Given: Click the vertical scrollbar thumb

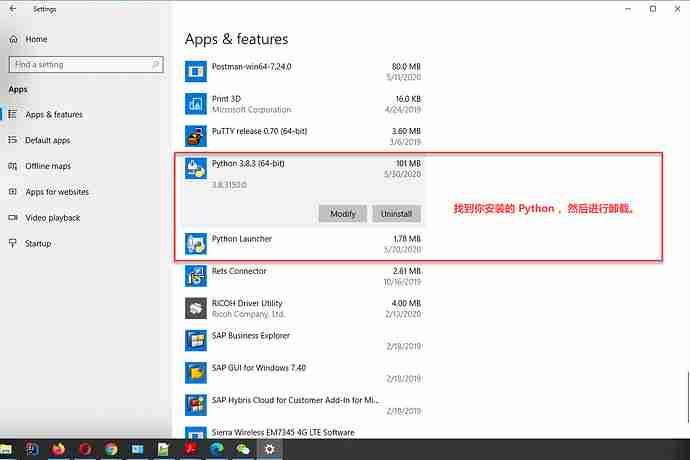Looking at the screenshot, I should 688,397.
